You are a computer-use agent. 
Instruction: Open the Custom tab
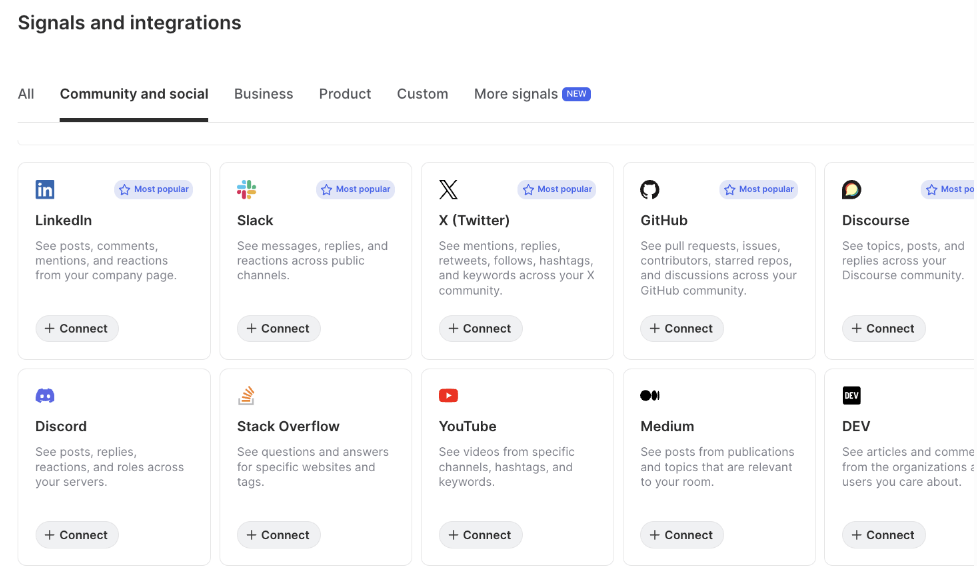[x=422, y=94]
